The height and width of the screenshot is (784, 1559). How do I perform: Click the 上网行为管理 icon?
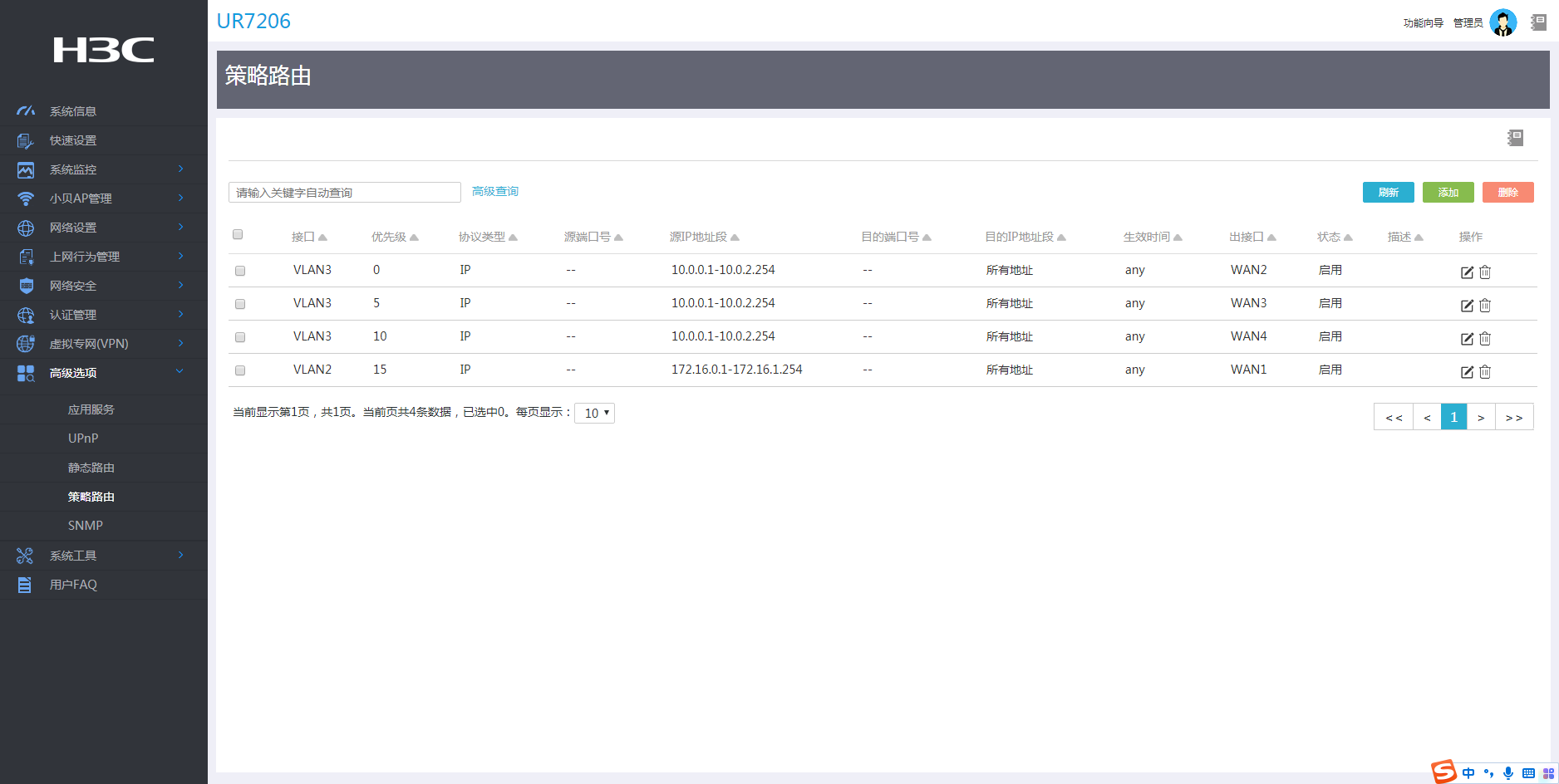pos(26,257)
